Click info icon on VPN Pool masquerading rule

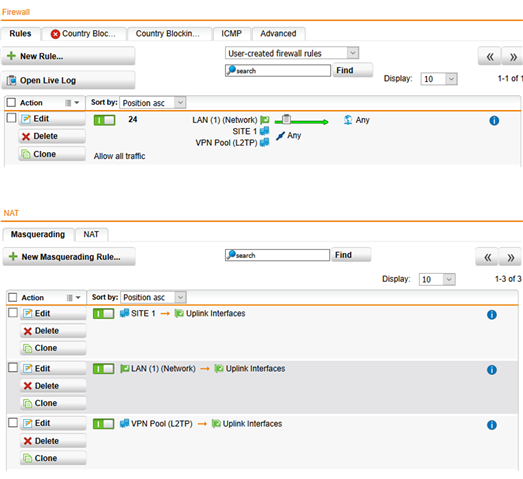(x=492, y=425)
